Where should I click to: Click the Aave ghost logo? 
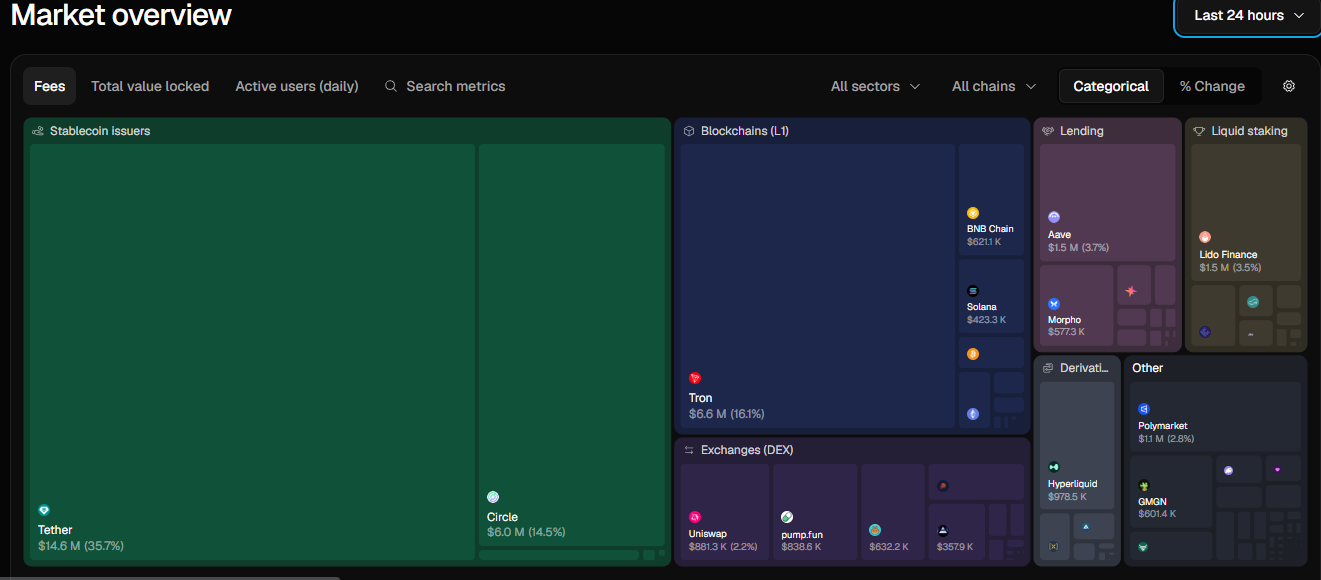point(1054,217)
